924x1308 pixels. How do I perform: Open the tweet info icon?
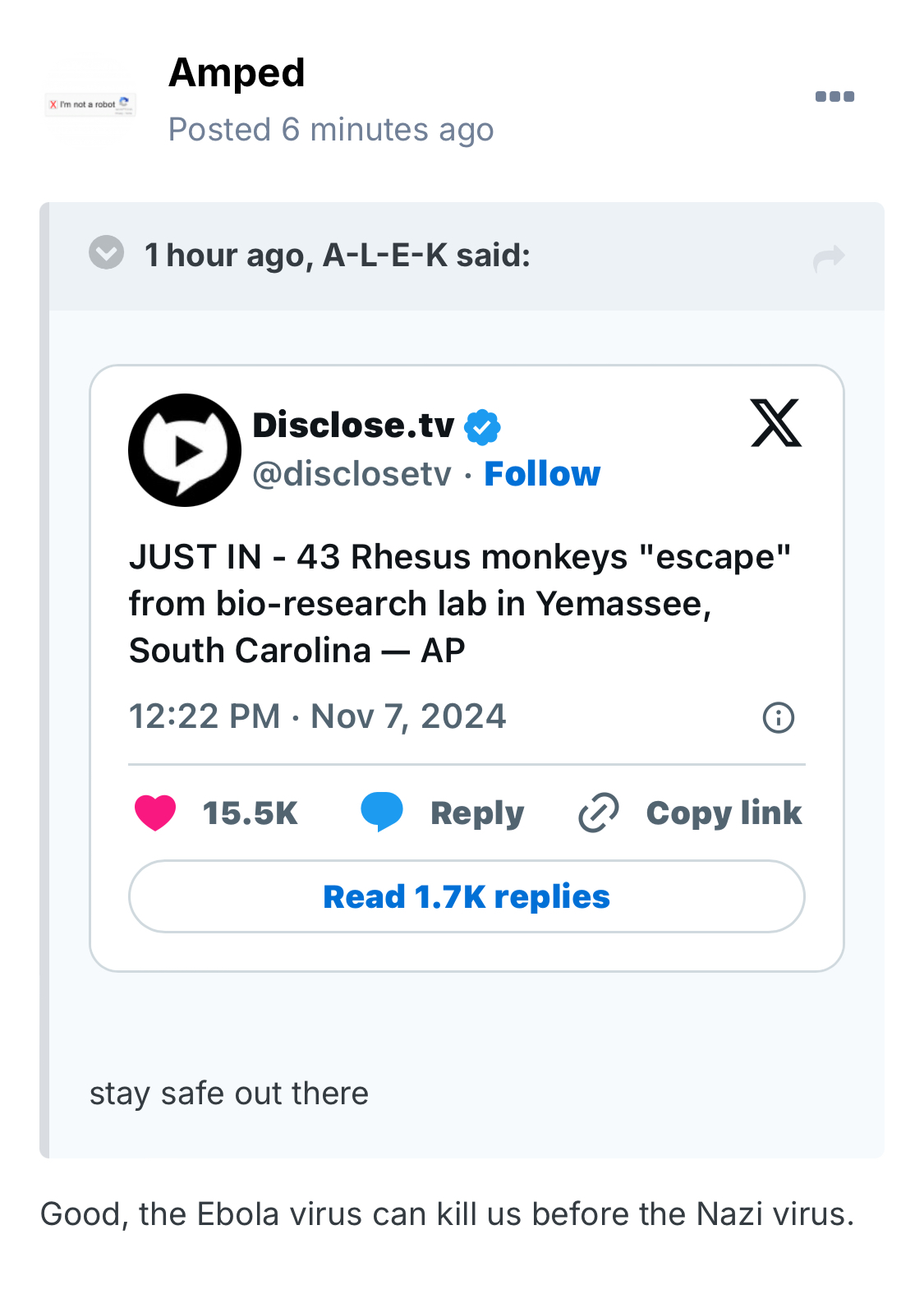(x=778, y=717)
